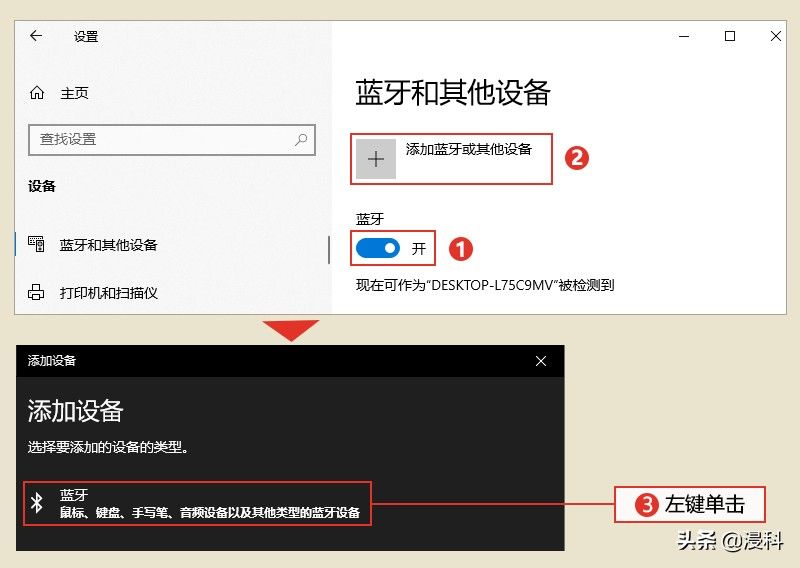Viewport: 800px width, 568px height.
Task: Click the 查找设置 search box
Action: point(160,140)
